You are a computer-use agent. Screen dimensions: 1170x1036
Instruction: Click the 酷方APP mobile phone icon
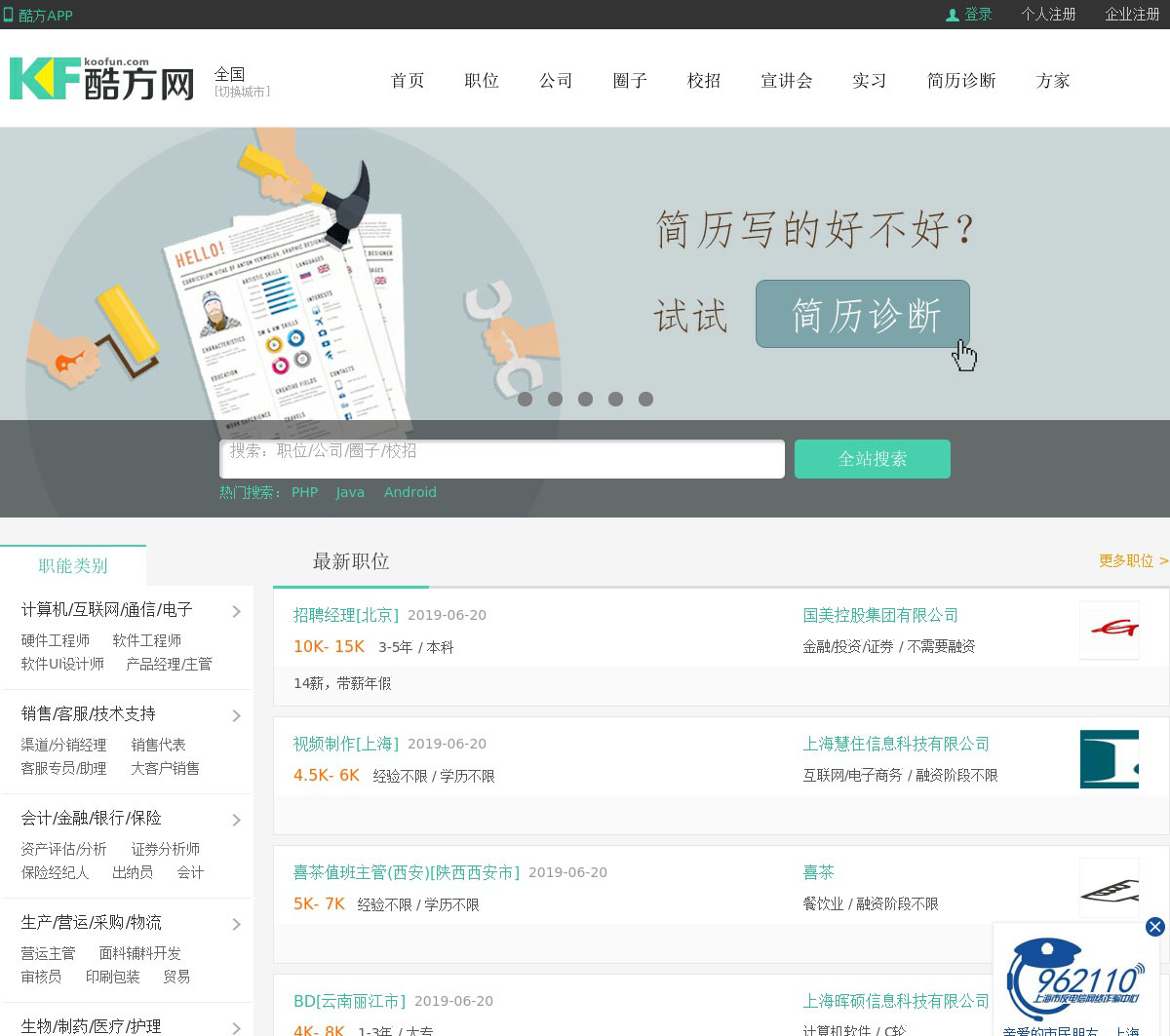[x=9, y=15]
